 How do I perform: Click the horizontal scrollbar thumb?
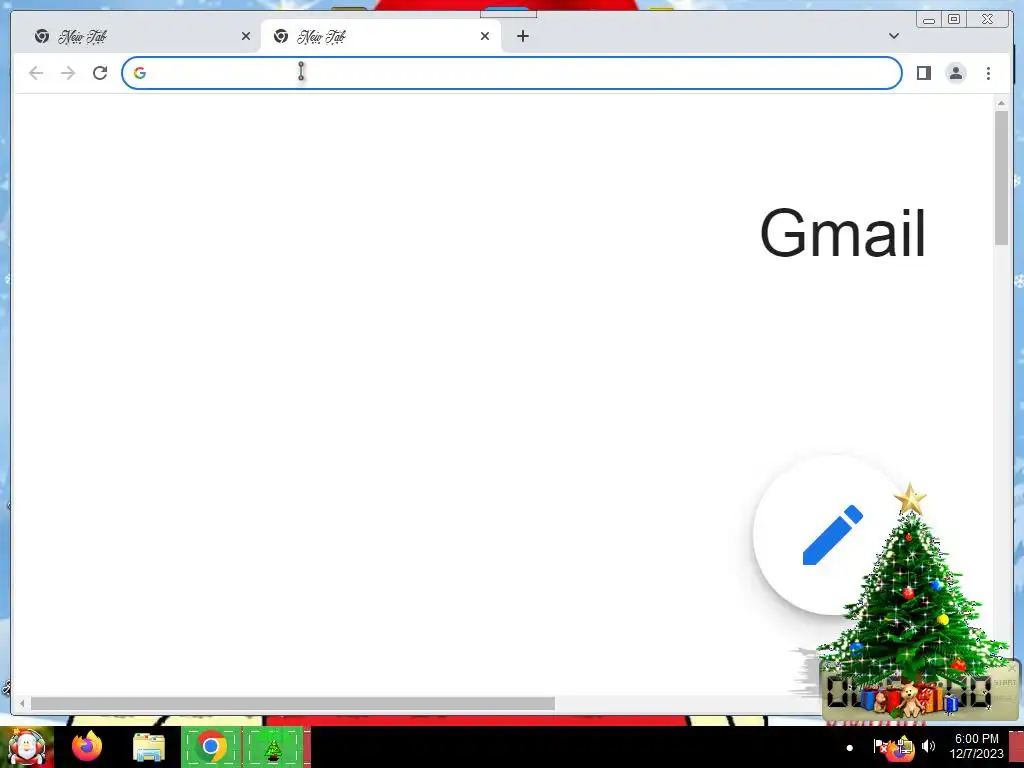pyautogui.click(x=293, y=703)
